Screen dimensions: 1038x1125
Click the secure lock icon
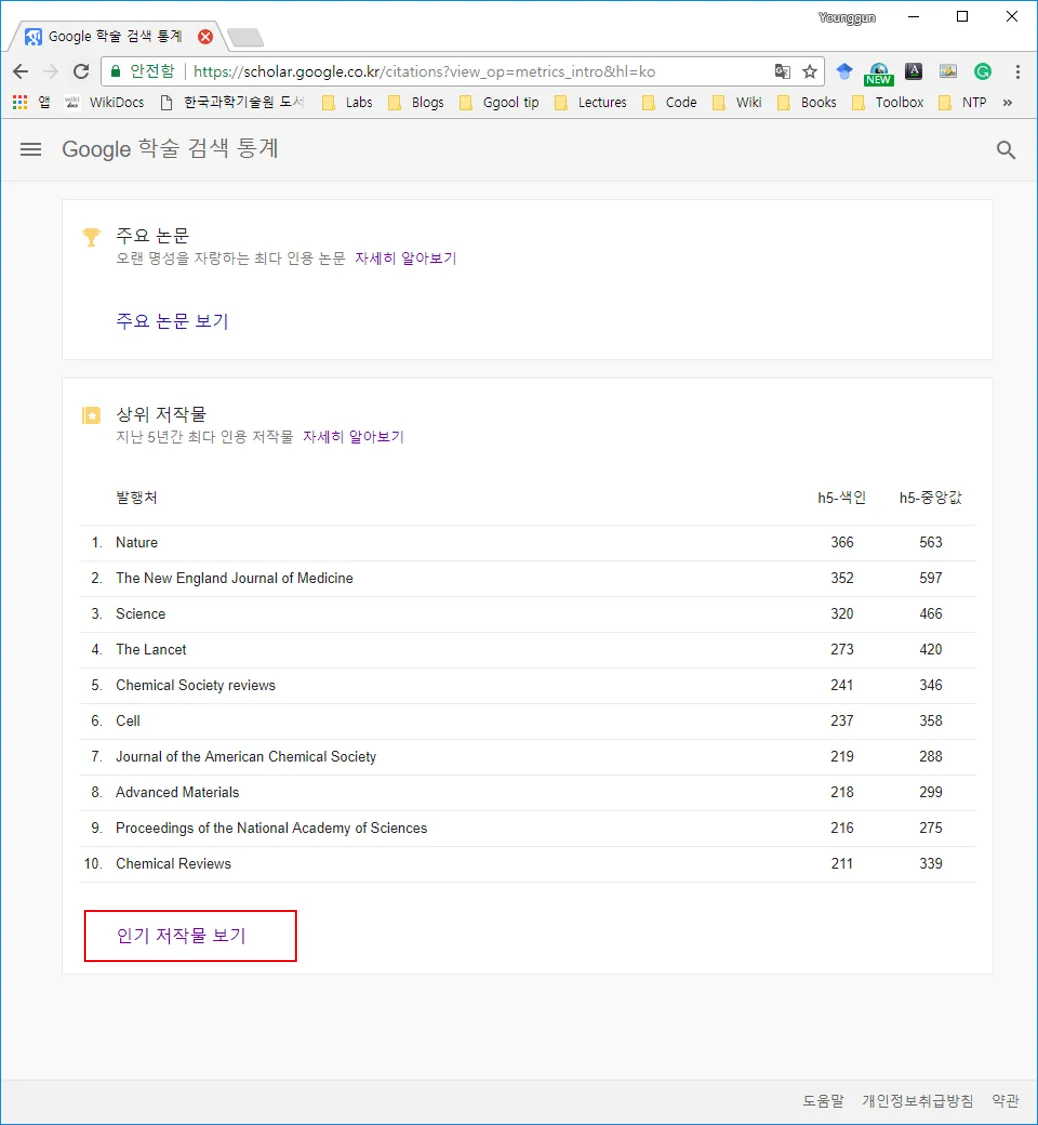pyautogui.click(x=115, y=71)
